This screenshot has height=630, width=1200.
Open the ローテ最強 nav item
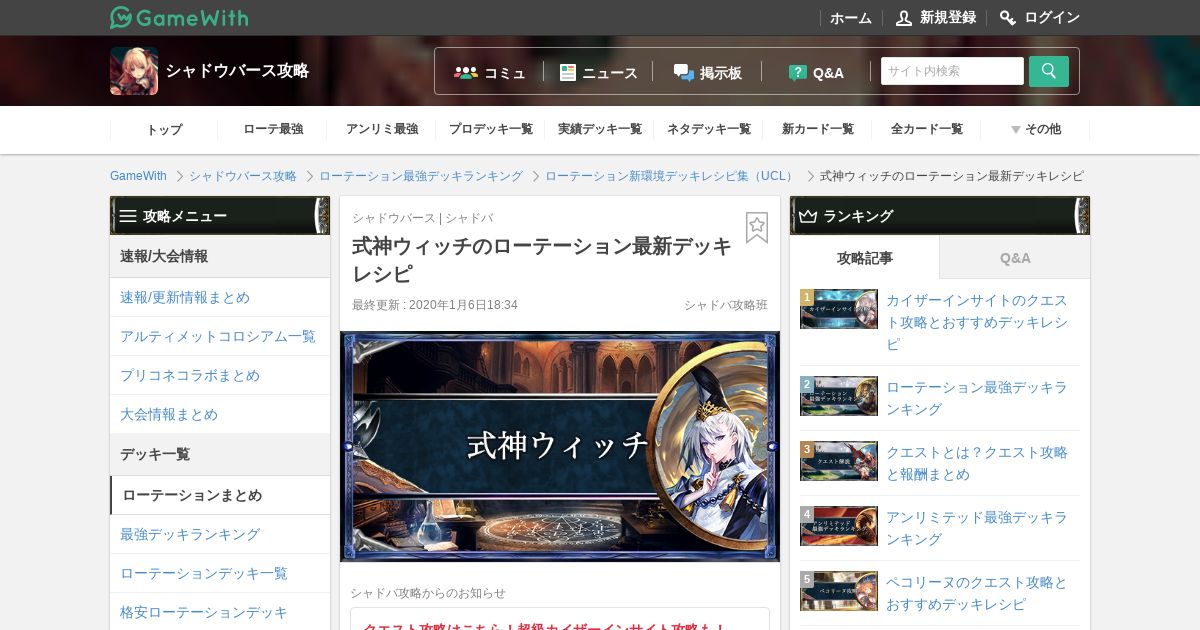click(273, 129)
